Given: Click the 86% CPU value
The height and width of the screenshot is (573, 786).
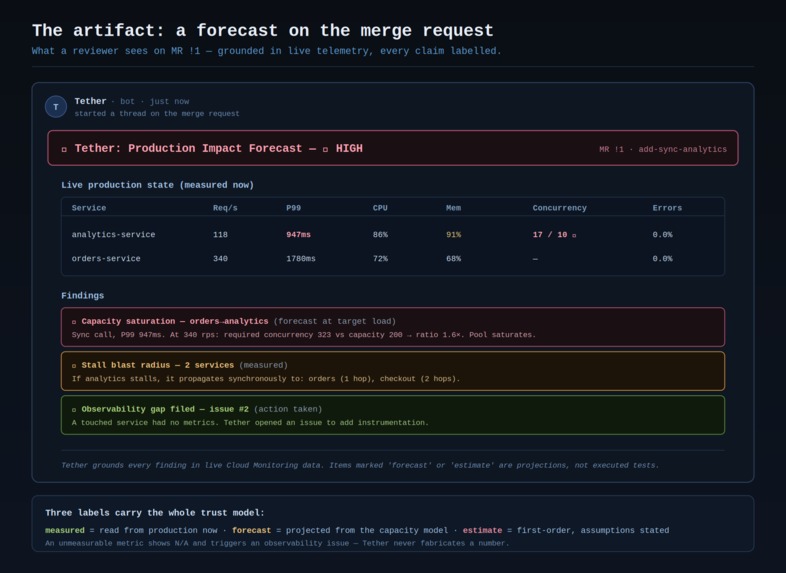Looking at the screenshot, I should 380,235.
